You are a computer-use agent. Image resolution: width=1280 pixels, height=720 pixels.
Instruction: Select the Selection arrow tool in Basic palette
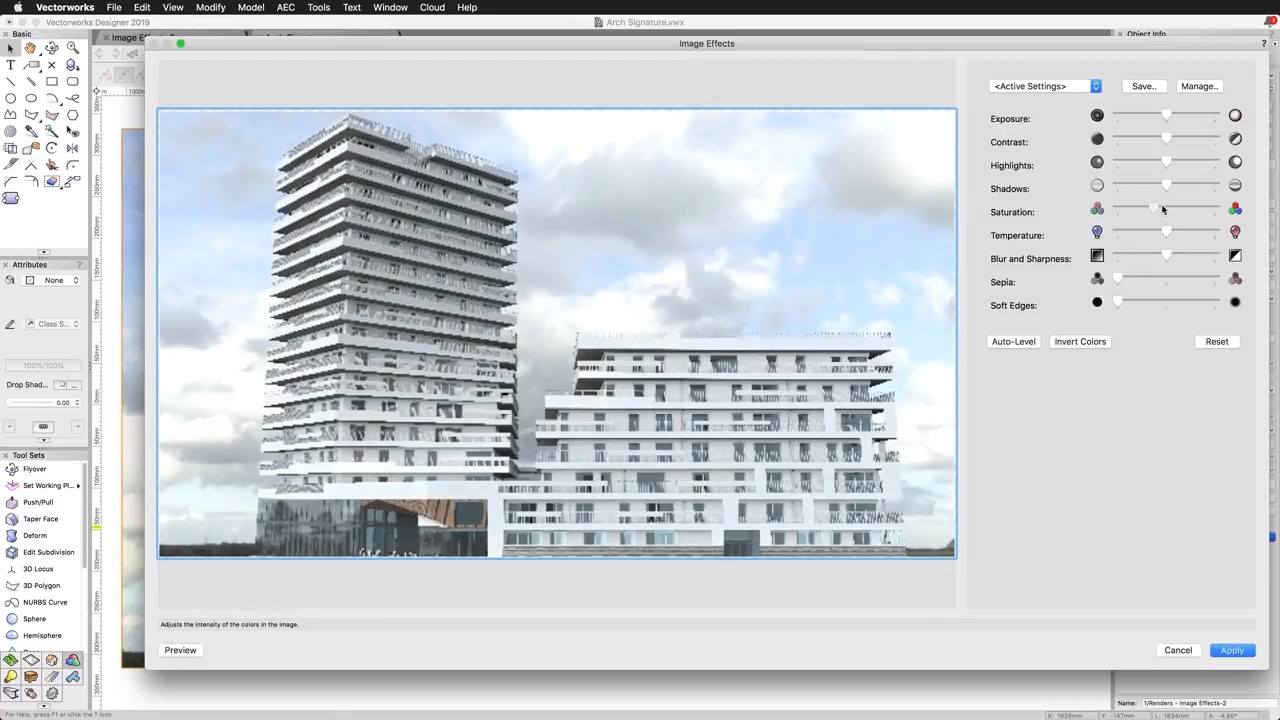tap(11, 48)
